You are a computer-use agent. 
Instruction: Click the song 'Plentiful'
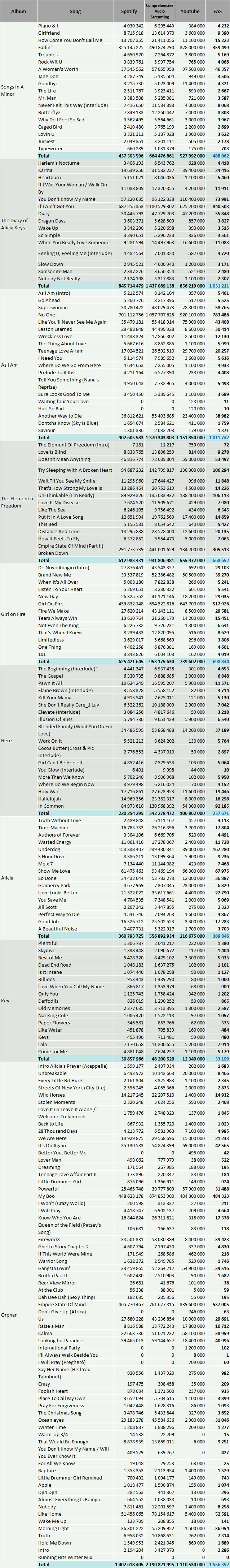pyautogui.click(x=48, y=943)
